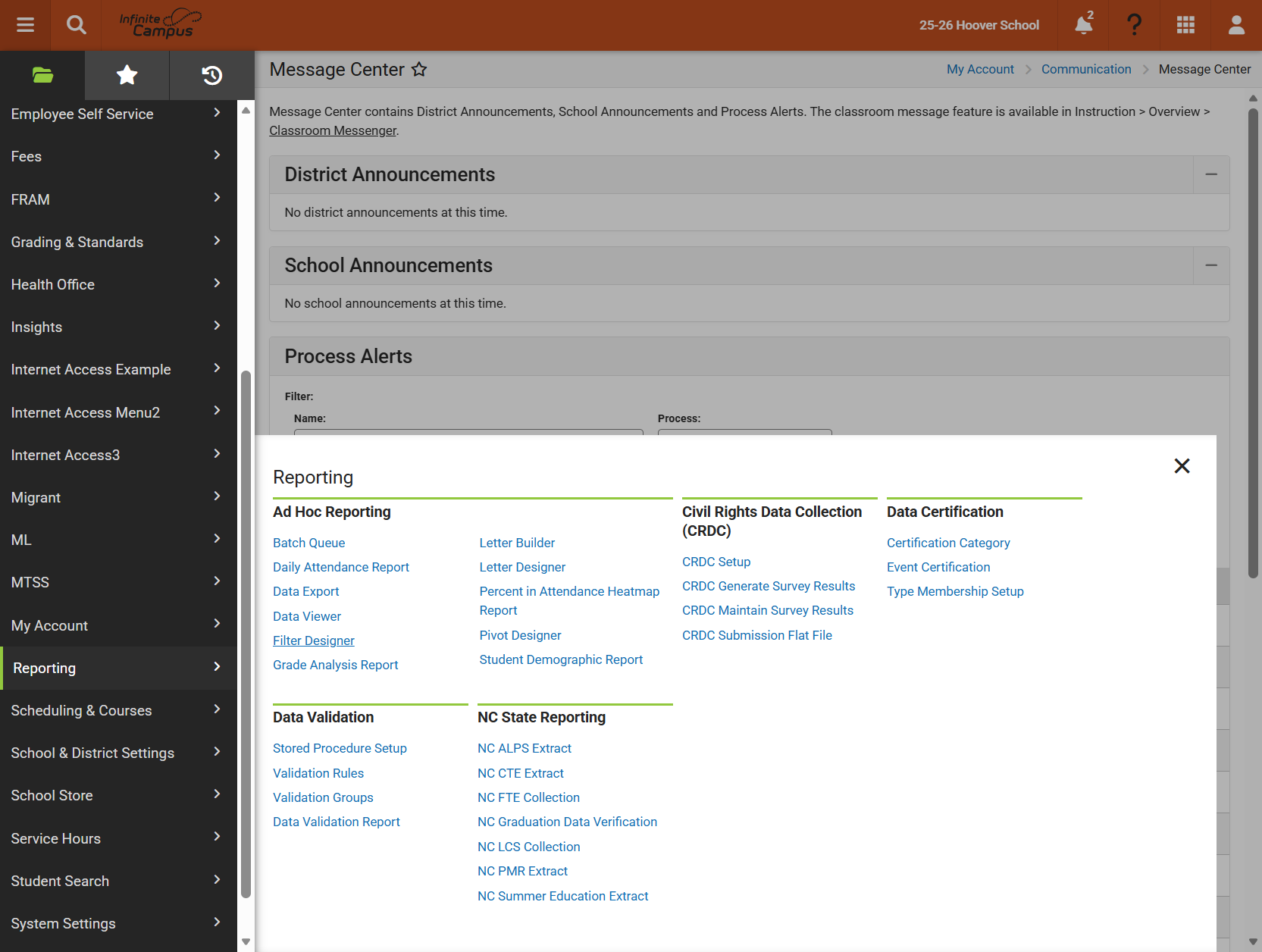Open the Pivot Designer link
Image resolution: width=1262 pixels, height=952 pixels.
[x=520, y=635]
